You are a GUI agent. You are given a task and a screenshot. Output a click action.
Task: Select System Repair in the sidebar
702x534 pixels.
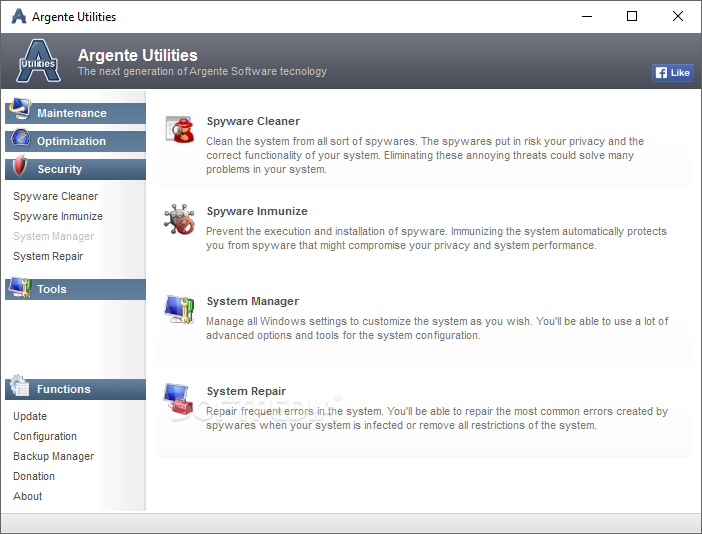tap(48, 256)
